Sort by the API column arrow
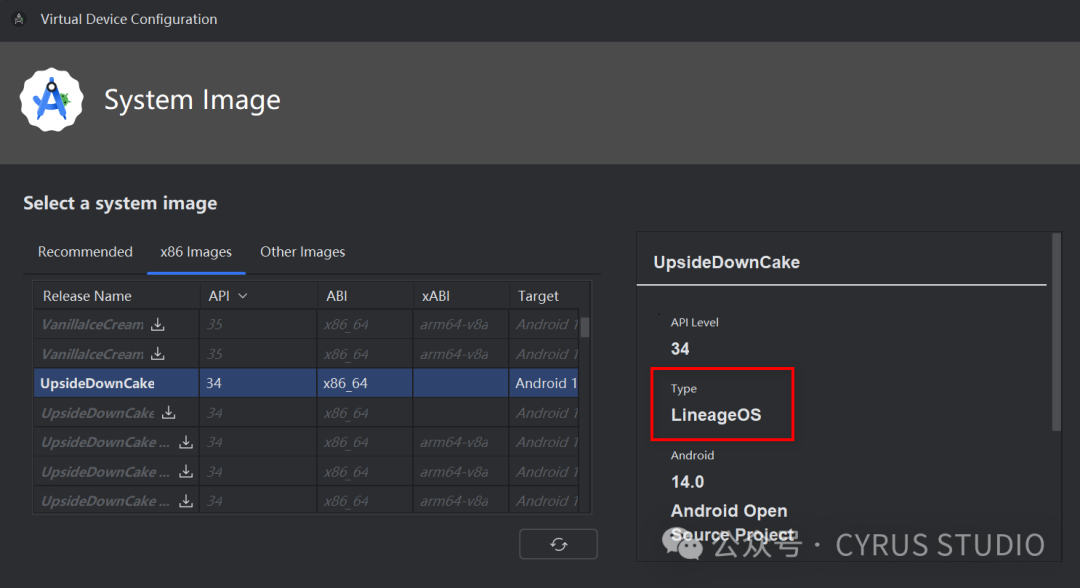The width and height of the screenshot is (1080, 588). [x=242, y=296]
